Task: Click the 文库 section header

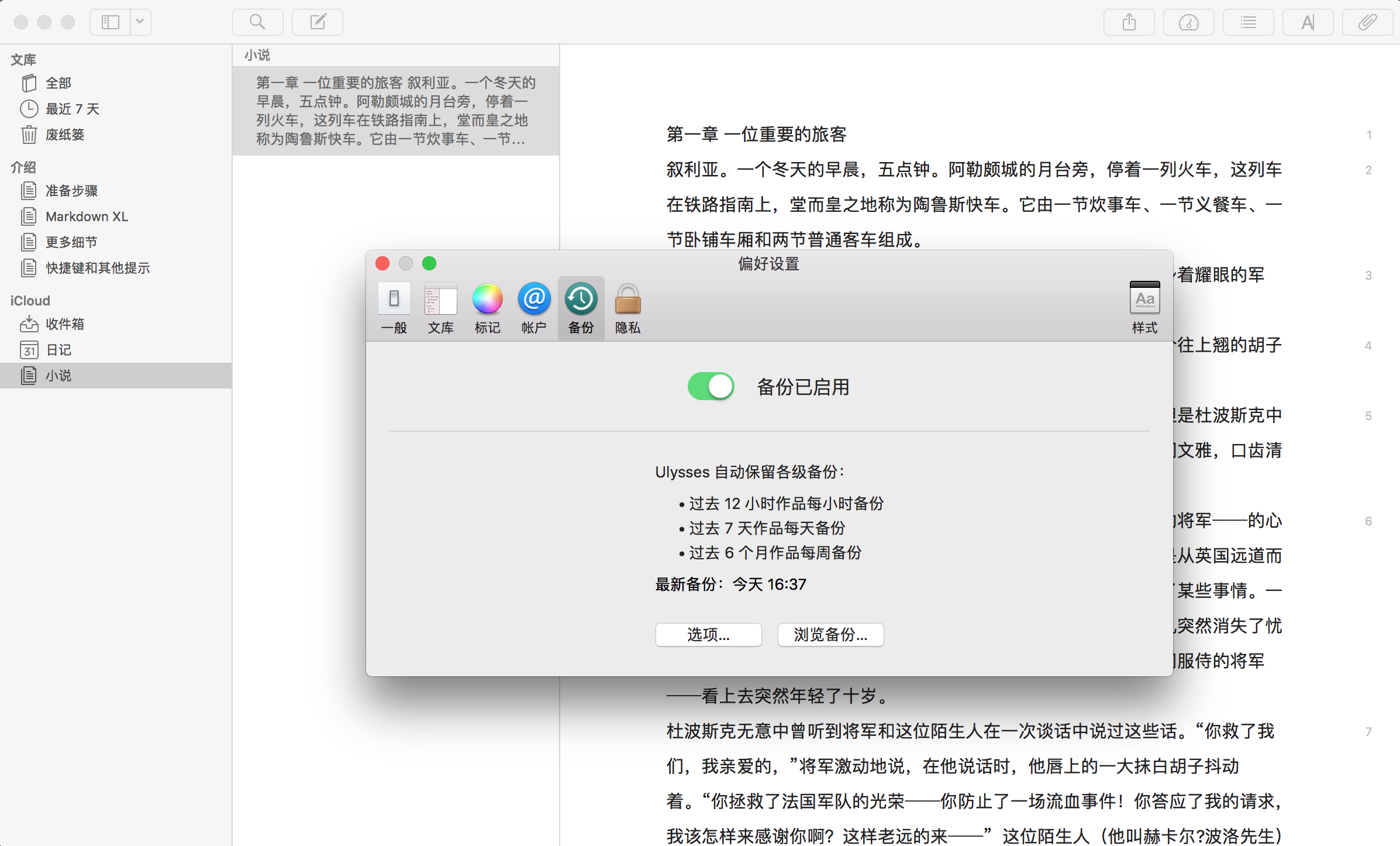Action: [x=23, y=60]
